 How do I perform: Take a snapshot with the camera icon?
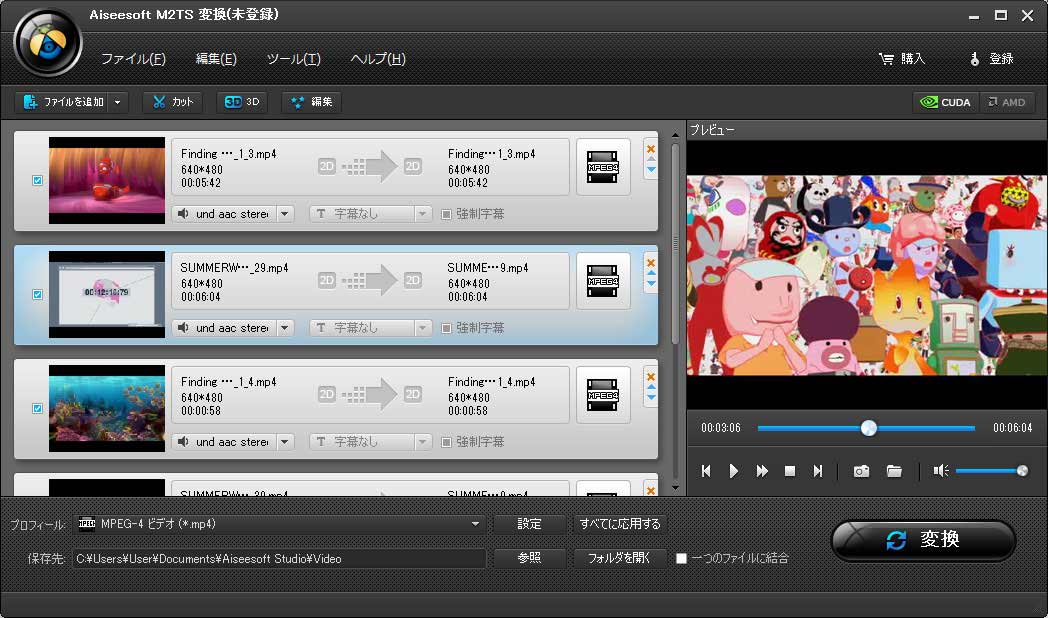[861, 471]
